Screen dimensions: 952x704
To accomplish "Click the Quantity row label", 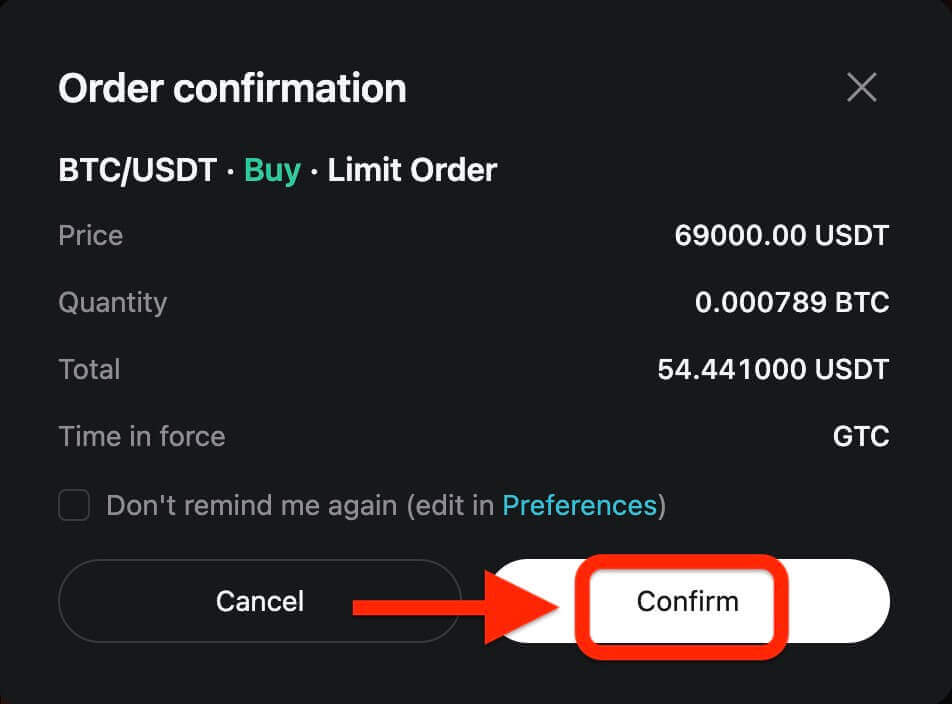I will (112, 302).
